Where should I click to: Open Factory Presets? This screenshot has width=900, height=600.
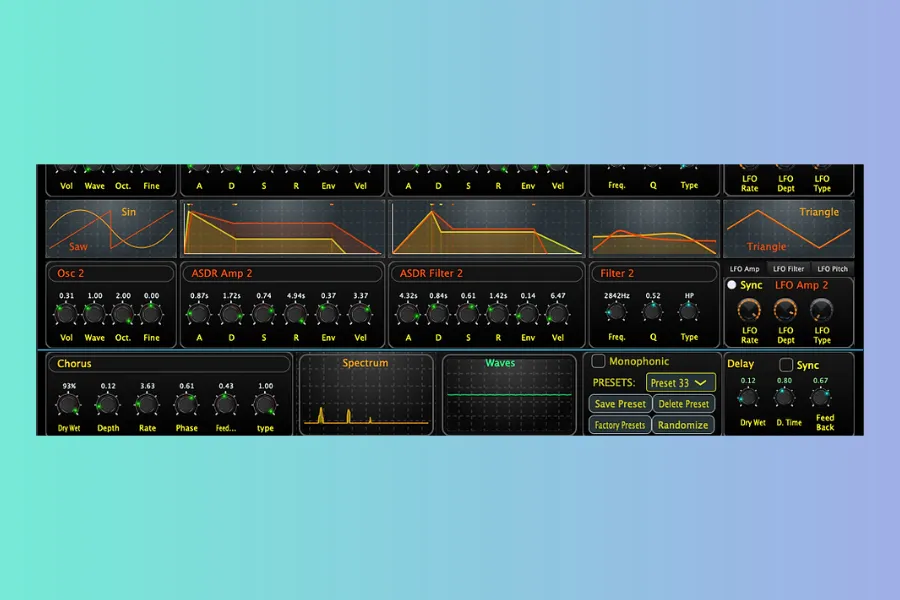[620, 425]
